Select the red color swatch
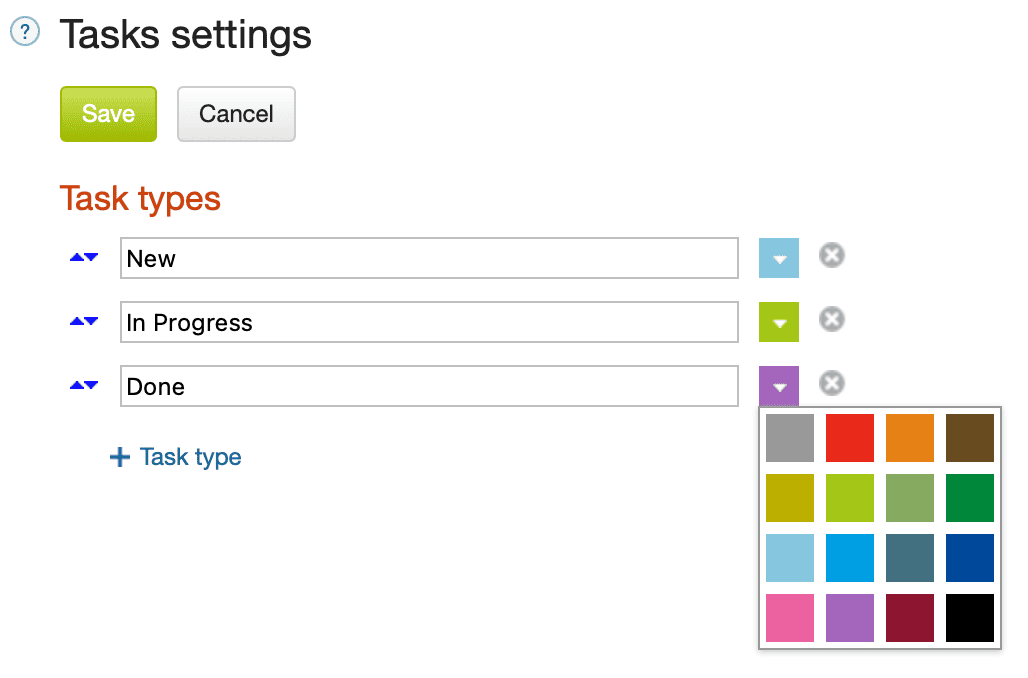Image resolution: width=1028 pixels, height=678 pixels. coord(849,437)
